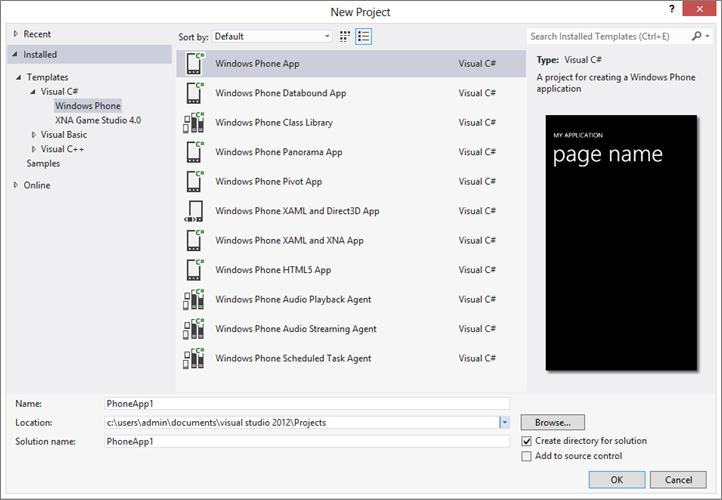
Task: Click the search magnifier icon
Action: click(x=696, y=36)
